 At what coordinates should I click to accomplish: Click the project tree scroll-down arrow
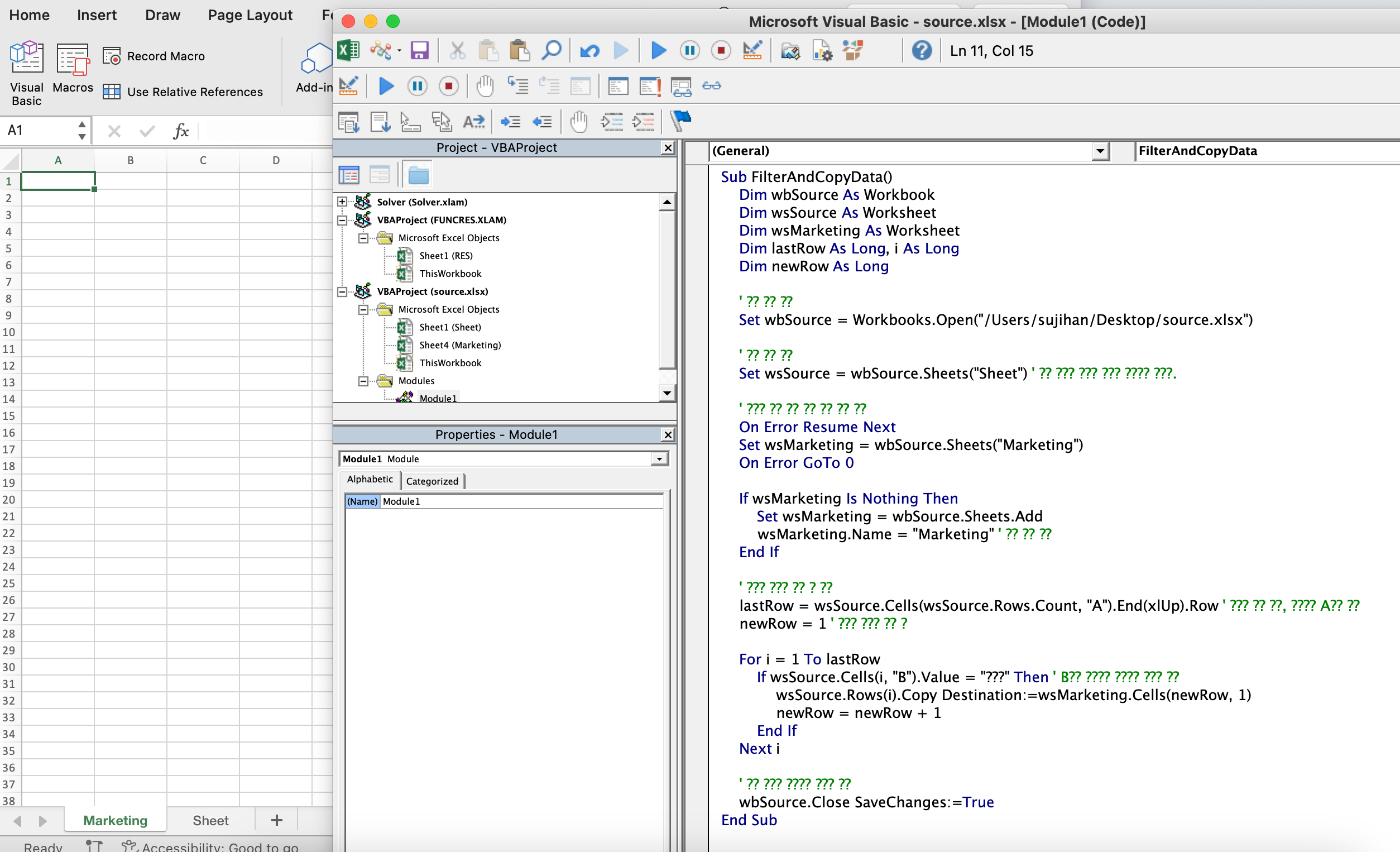667,393
